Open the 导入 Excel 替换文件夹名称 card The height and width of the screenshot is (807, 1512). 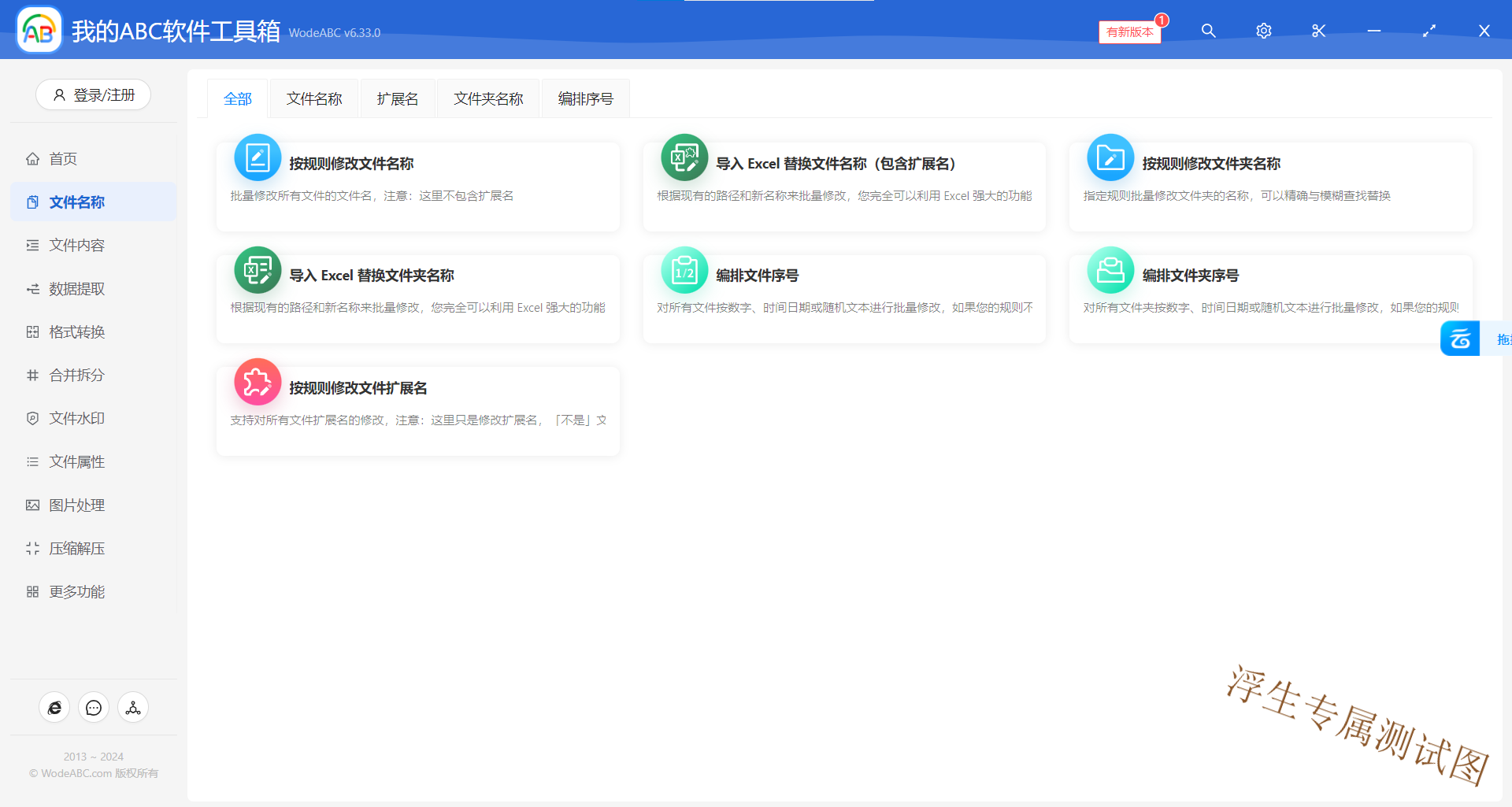[417, 298]
